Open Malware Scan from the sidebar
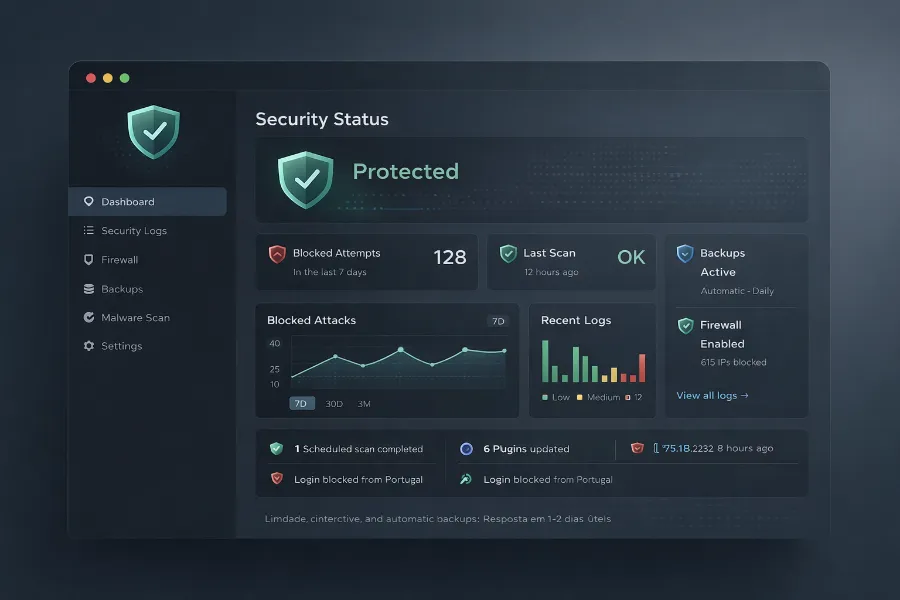Image resolution: width=900 pixels, height=600 pixels. [135, 318]
